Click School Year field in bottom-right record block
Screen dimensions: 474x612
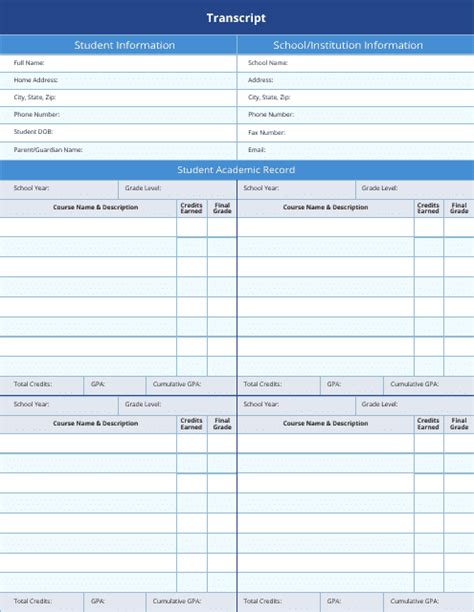(296, 405)
